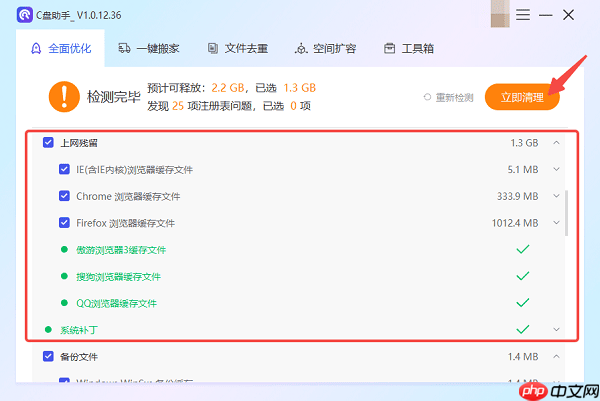Click the checkmark on 系统补丁 row
Viewport: 600px width, 401px height.
pos(523,329)
